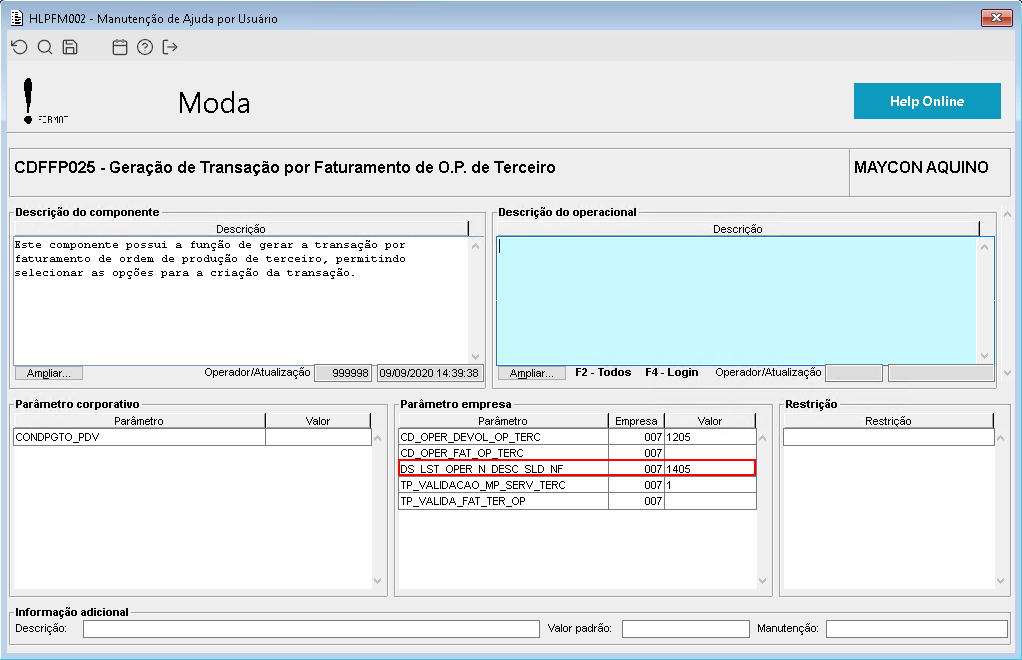Click empty operacional operator code field
Screen dimensions: 1022x660
(x=854, y=373)
